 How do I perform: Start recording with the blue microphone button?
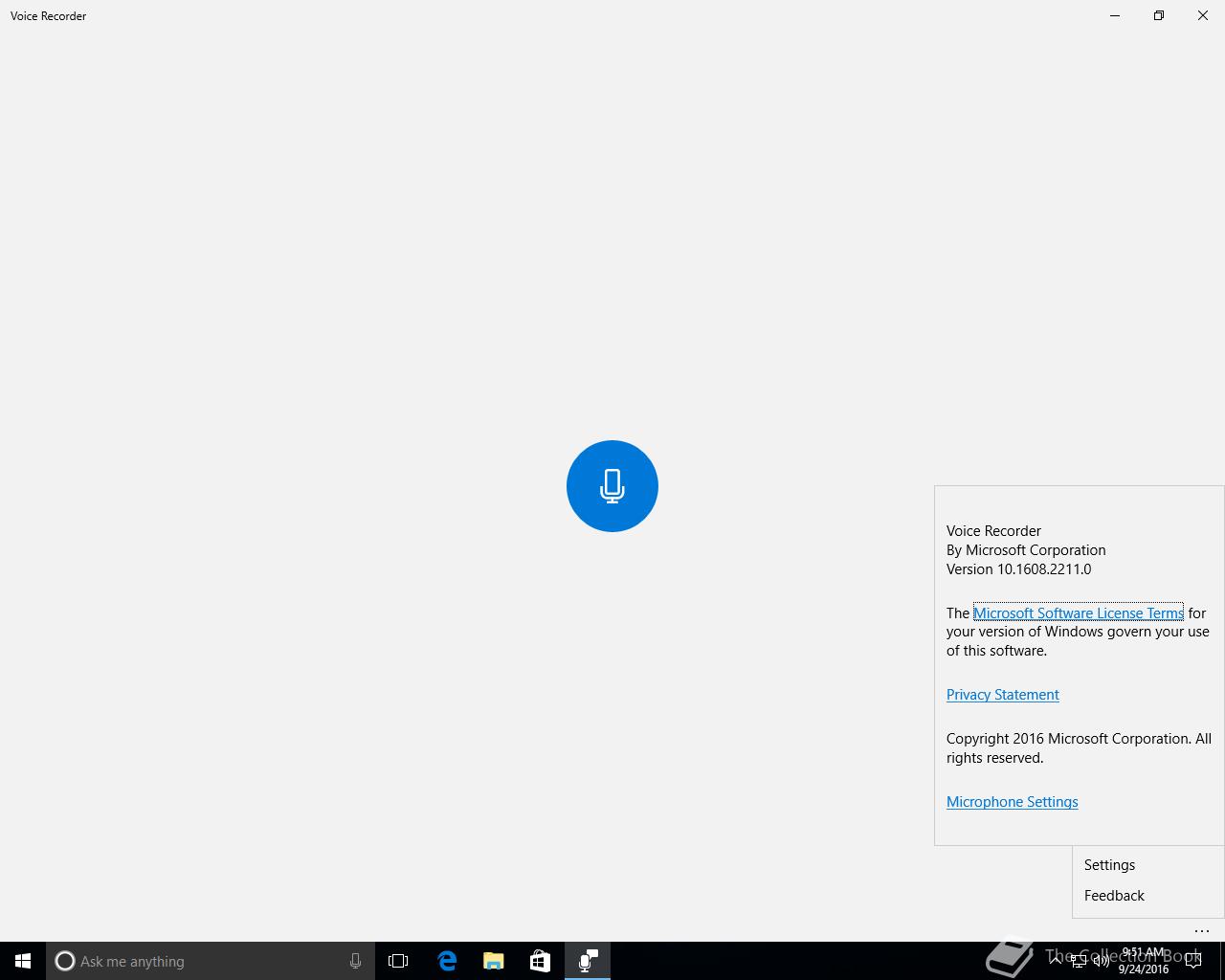612,486
